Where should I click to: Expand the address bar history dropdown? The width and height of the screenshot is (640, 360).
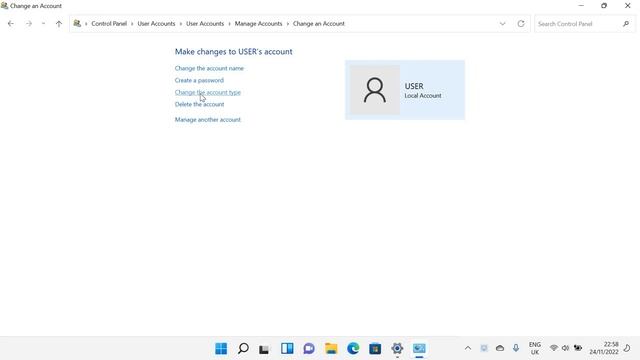[502, 24]
